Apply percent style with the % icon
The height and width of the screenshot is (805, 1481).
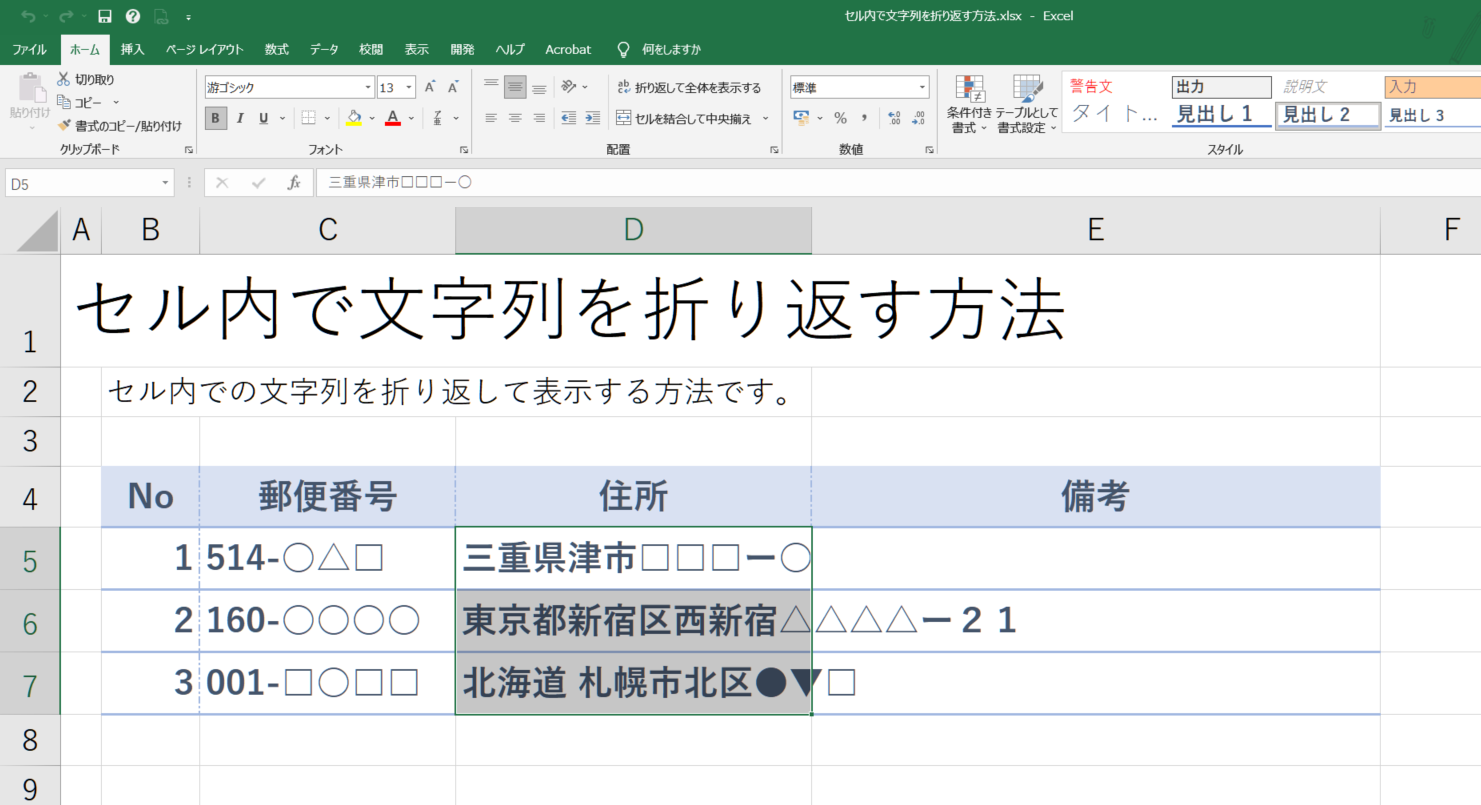click(x=840, y=118)
